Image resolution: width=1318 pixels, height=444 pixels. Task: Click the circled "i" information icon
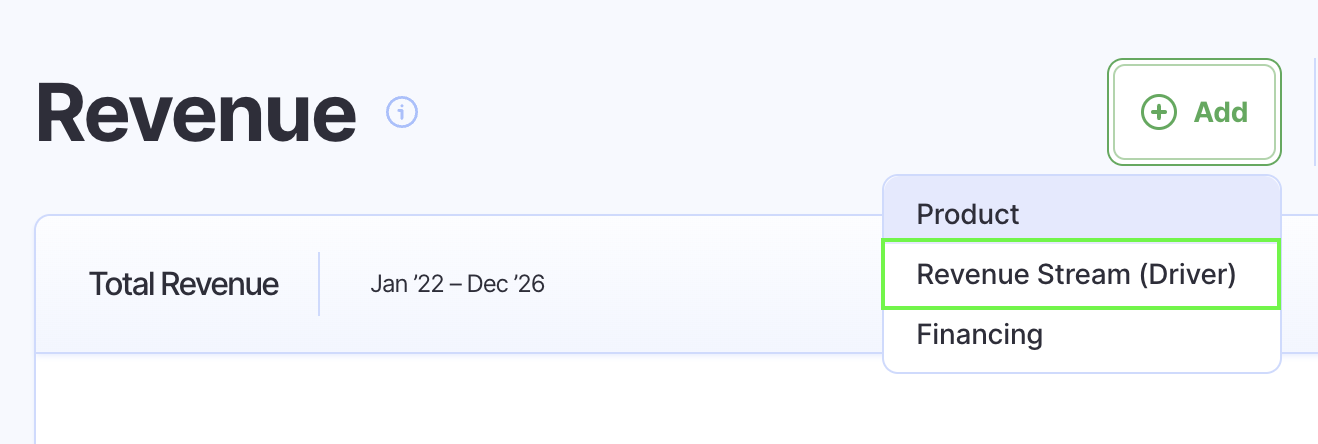[402, 113]
